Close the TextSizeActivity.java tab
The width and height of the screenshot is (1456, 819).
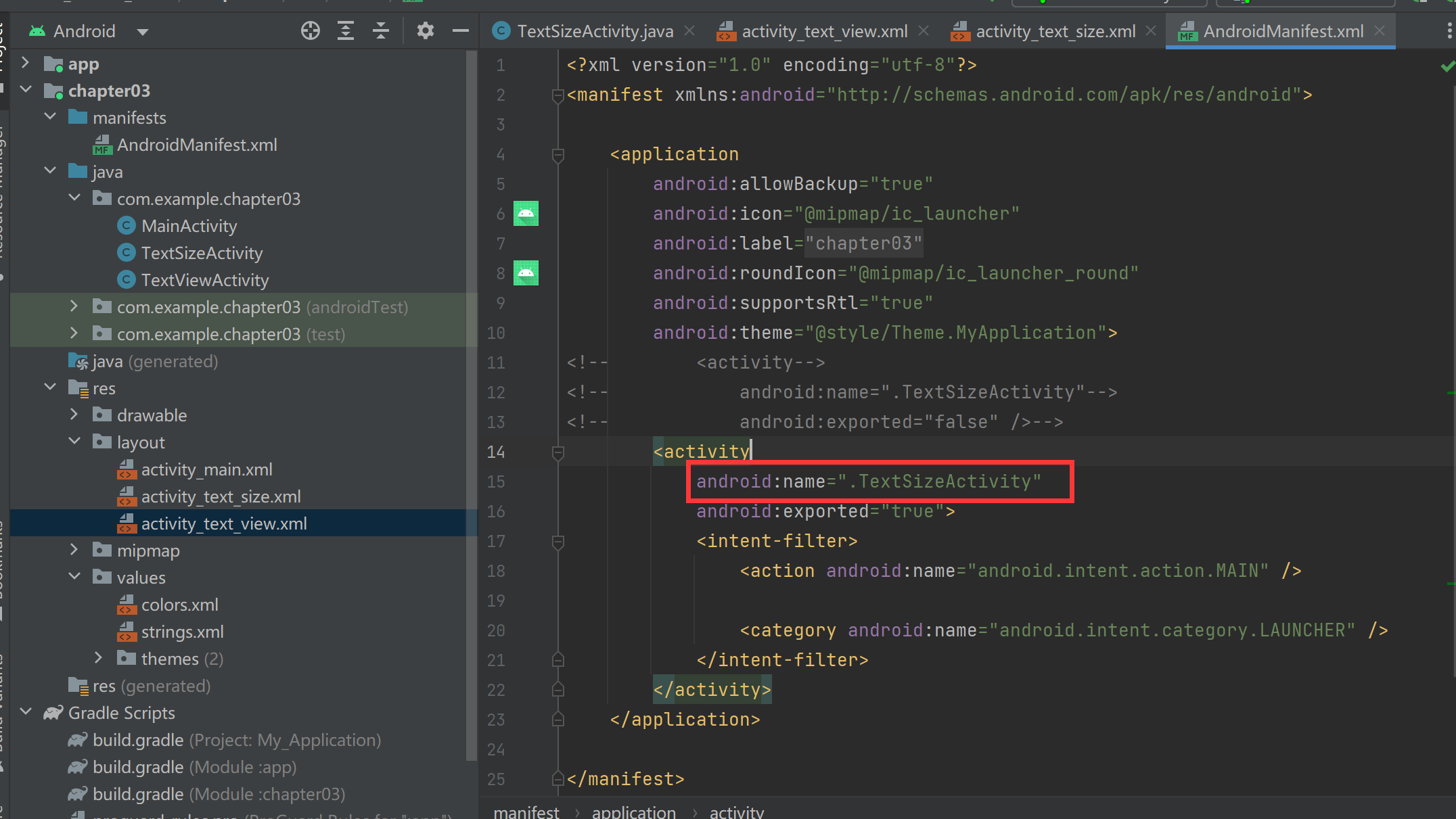point(689,31)
